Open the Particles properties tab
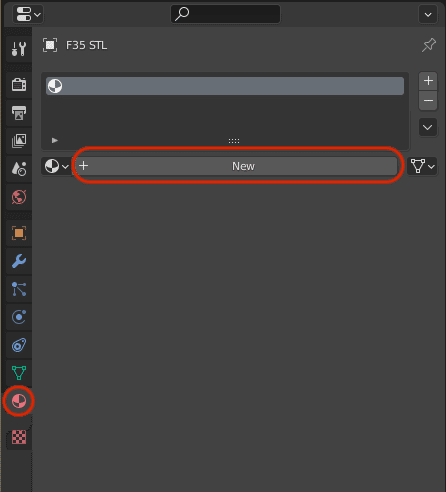The image size is (446, 492). (19, 289)
